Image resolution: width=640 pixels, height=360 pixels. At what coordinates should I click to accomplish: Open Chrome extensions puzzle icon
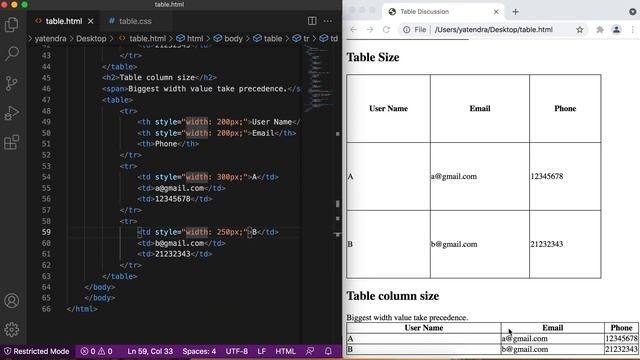600,29
